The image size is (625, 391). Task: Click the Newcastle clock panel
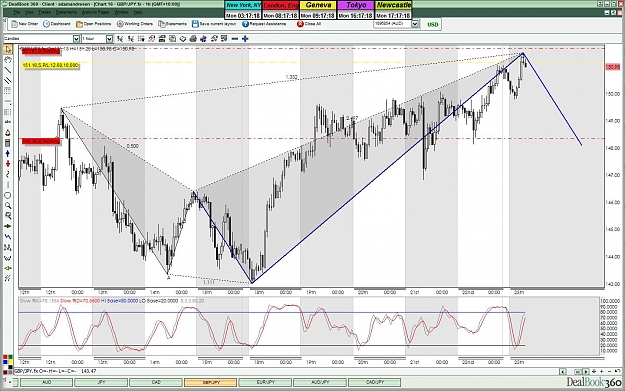[393, 10]
